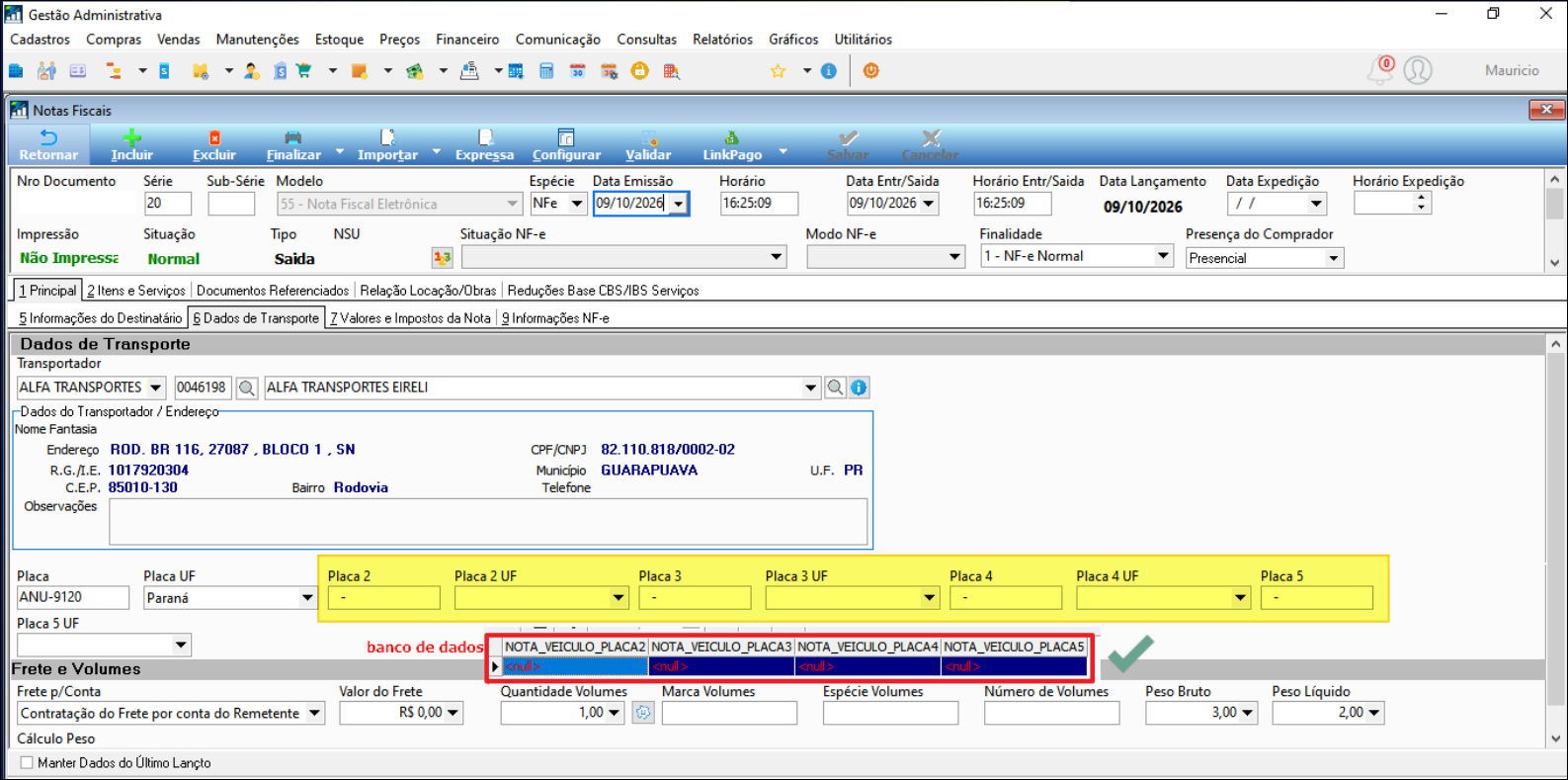
Task: Click the user profile avatar icon
Action: pos(1418,70)
